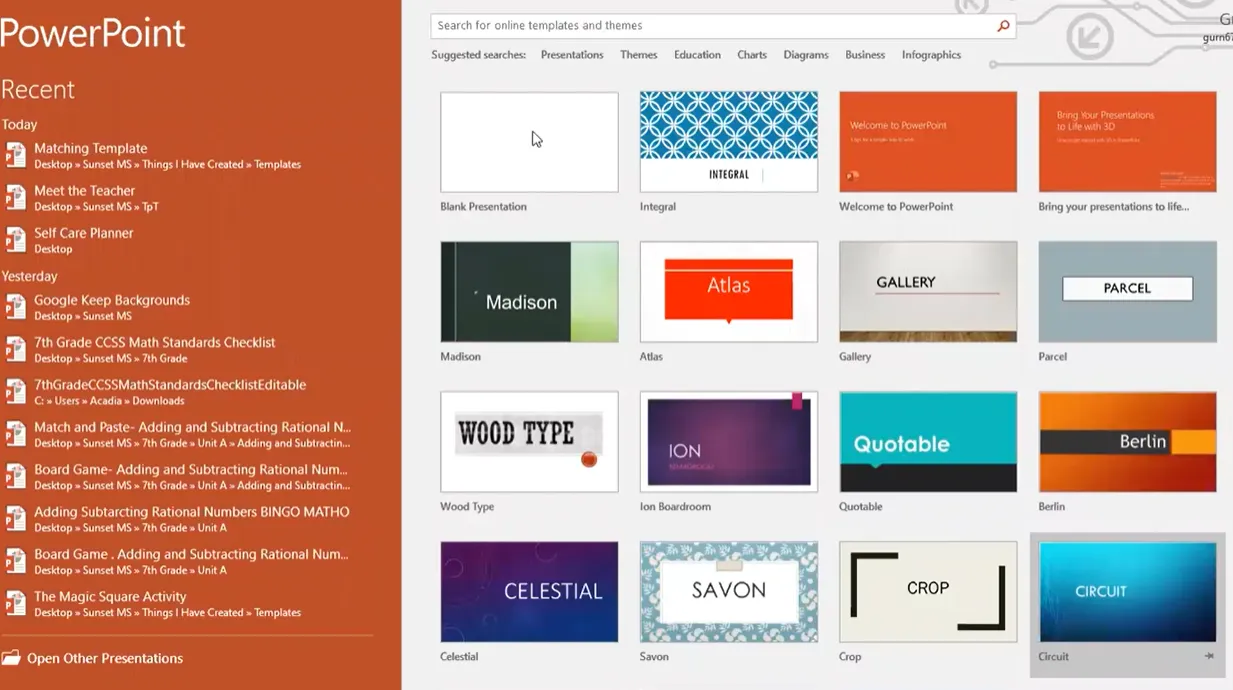Click the Google Keep Backgrounds file icon
The height and width of the screenshot is (690, 1233).
tap(16, 307)
